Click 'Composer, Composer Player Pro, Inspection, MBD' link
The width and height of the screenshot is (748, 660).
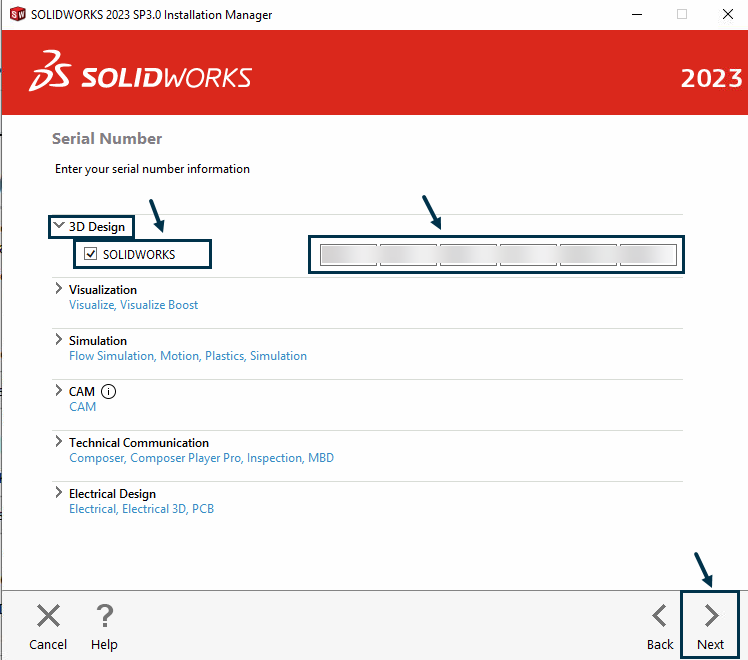(201, 458)
